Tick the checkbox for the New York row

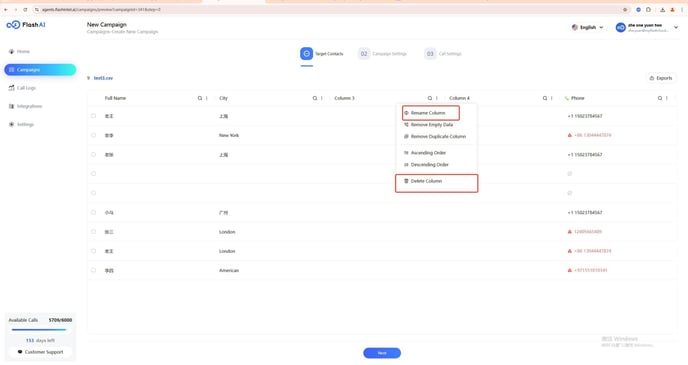(93, 135)
